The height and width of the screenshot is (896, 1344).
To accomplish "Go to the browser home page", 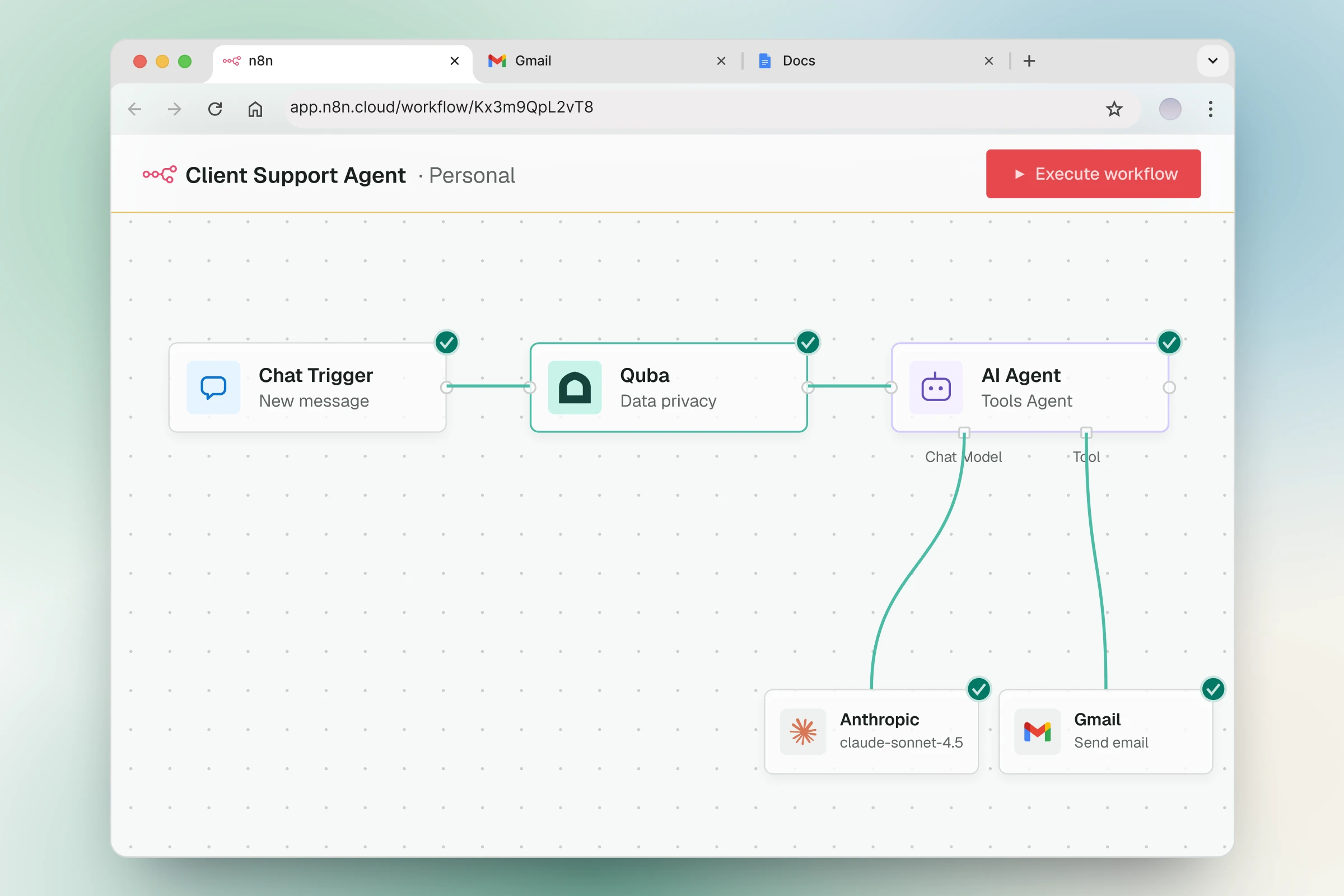I will pos(255,109).
